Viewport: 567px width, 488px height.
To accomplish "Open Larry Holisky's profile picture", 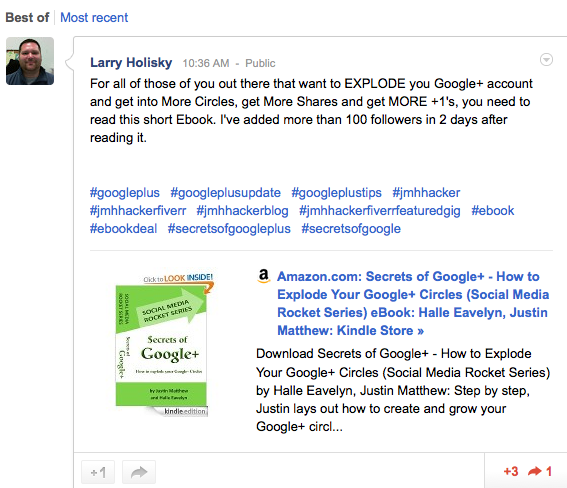I will pos(30,61).
